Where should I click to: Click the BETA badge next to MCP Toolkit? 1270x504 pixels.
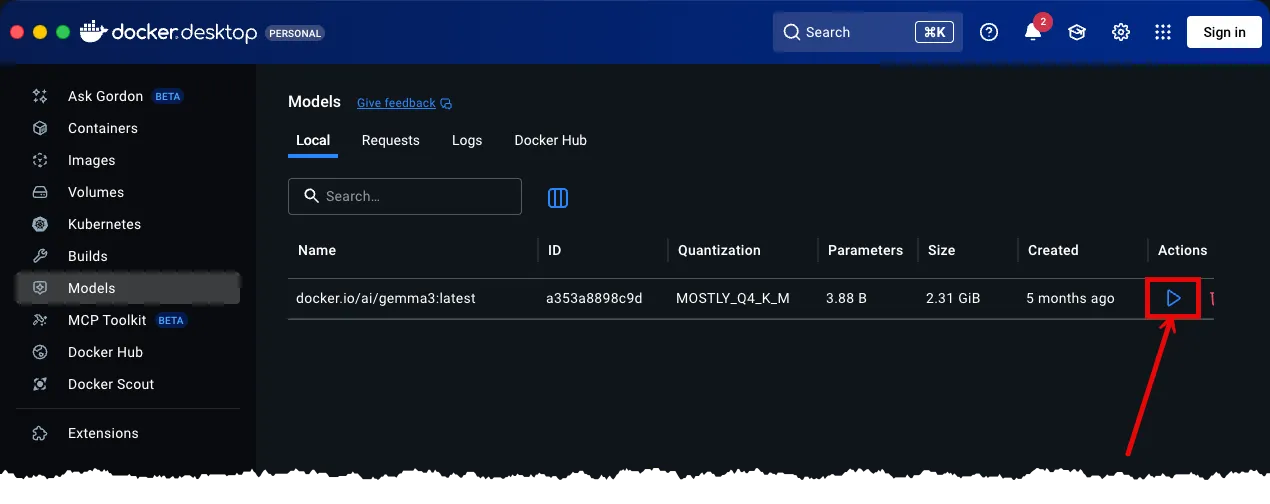point(171,321)
